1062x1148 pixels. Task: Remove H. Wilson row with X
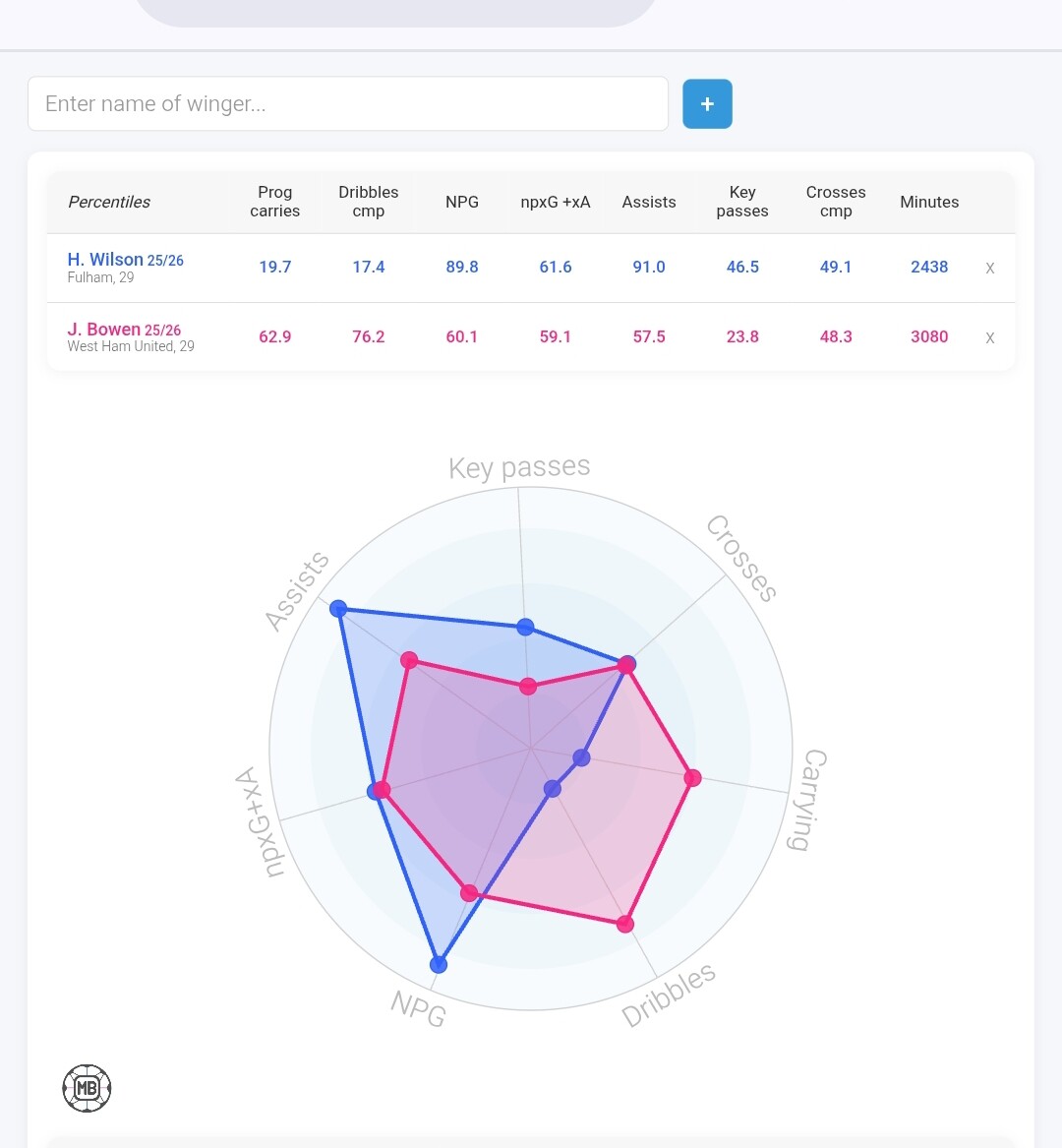tap(990, 268)
